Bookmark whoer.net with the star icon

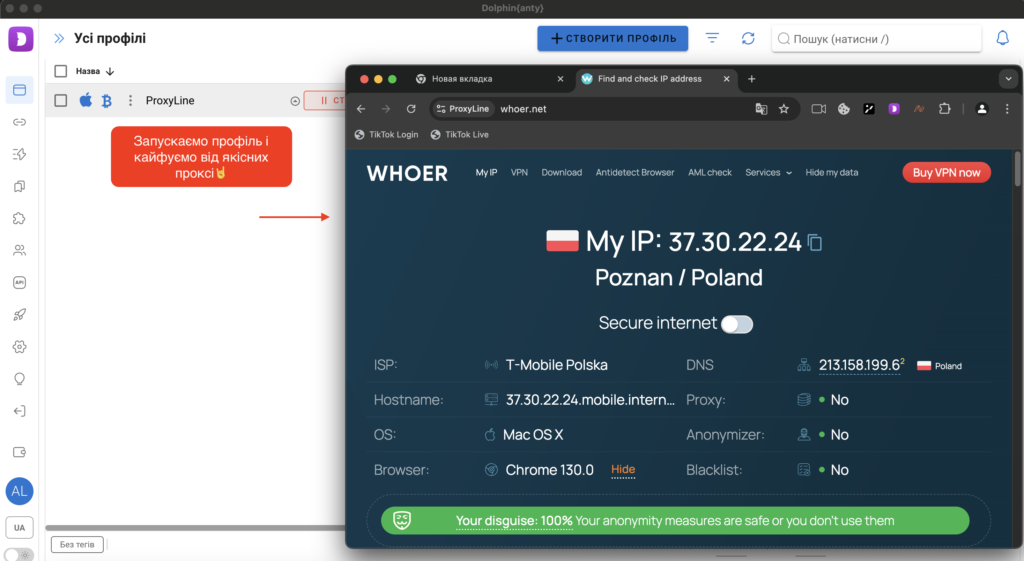784,109
